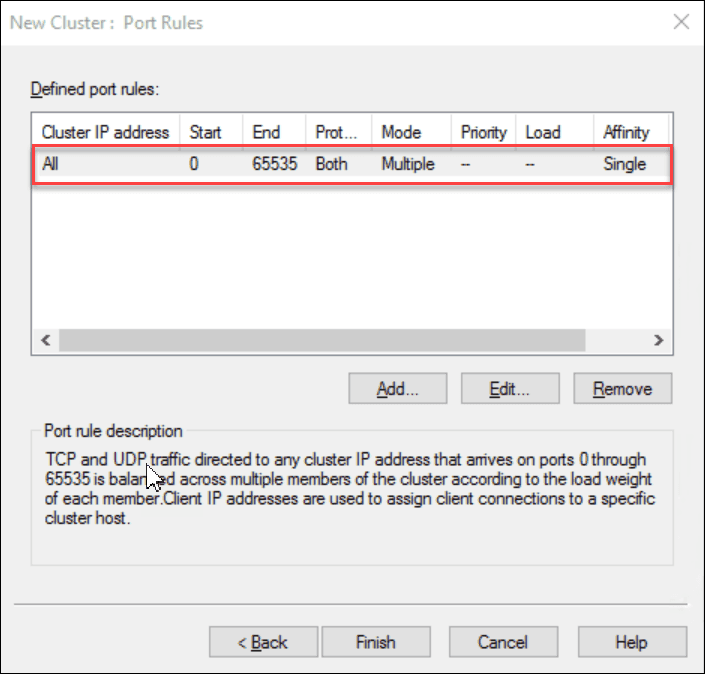705x674 pixels.
Task: Click the Add... button
Action: tap(397, 389)
